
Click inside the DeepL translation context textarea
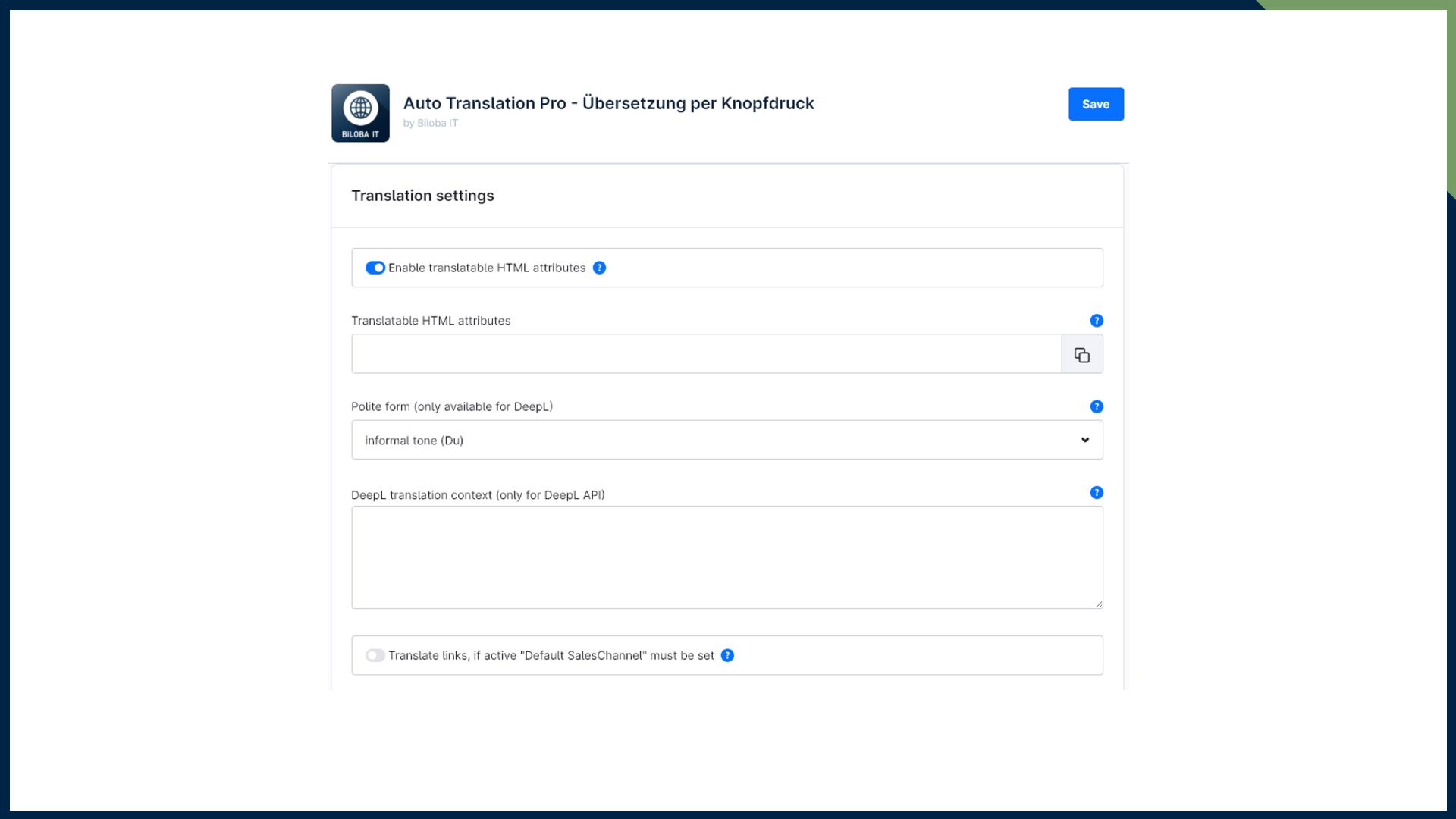pos(727,557)
